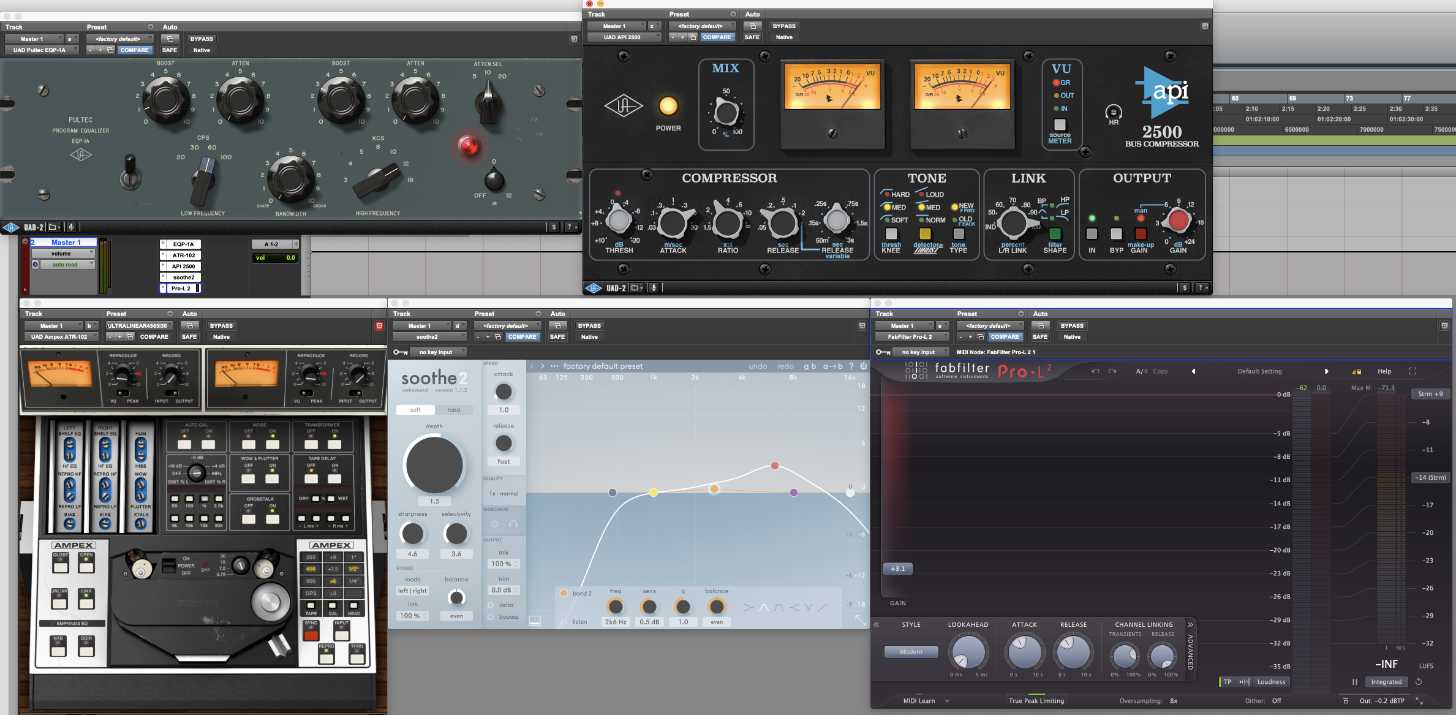This screenshot has width=1456, height=715.
Task: Click the Integrated button in Pro-L 2
Action: (x=1387, y=681)
